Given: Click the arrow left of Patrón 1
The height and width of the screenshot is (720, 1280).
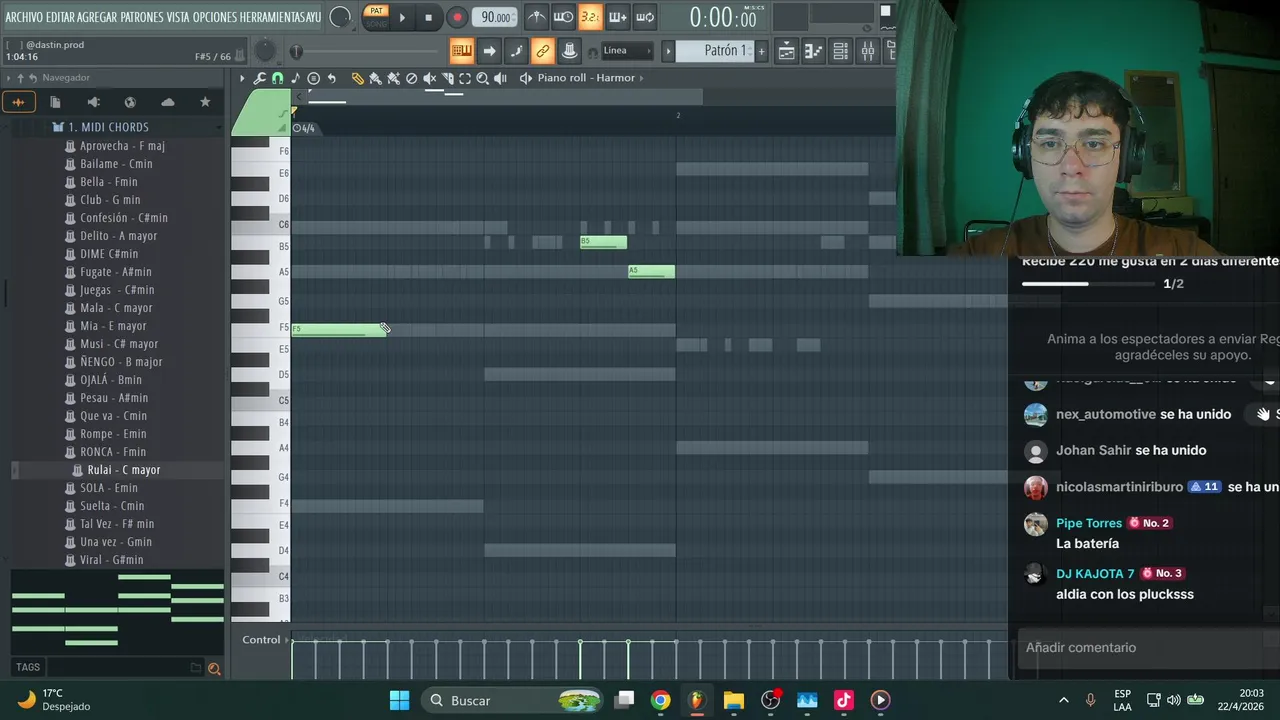Looking at the screenshot, I should click(668, 51).
